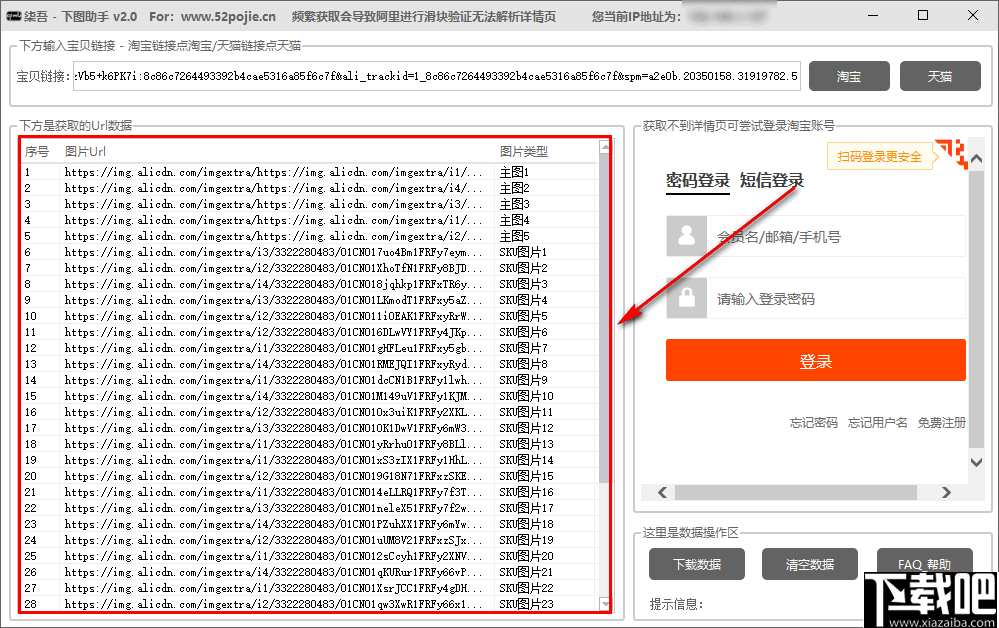Image resolution: width=999 pixels, height=628 pixels.
Task: Click the login panel scroll up arrow
Action: coord(976,158)
